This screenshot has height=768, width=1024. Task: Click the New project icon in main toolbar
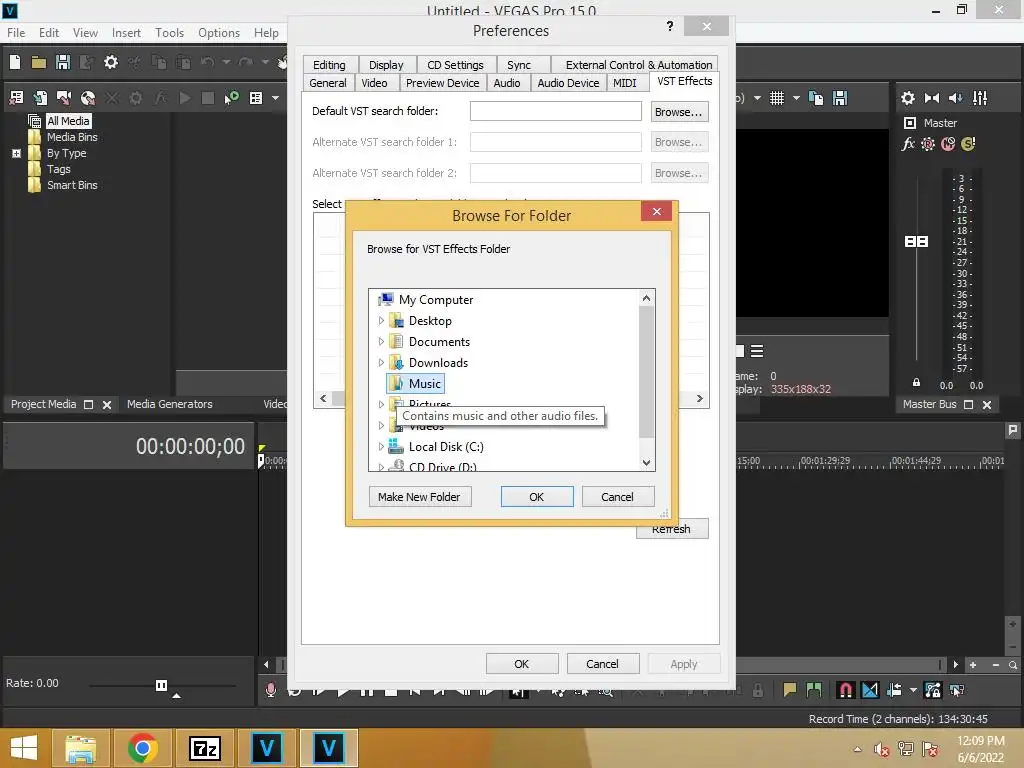click(15, 62)
